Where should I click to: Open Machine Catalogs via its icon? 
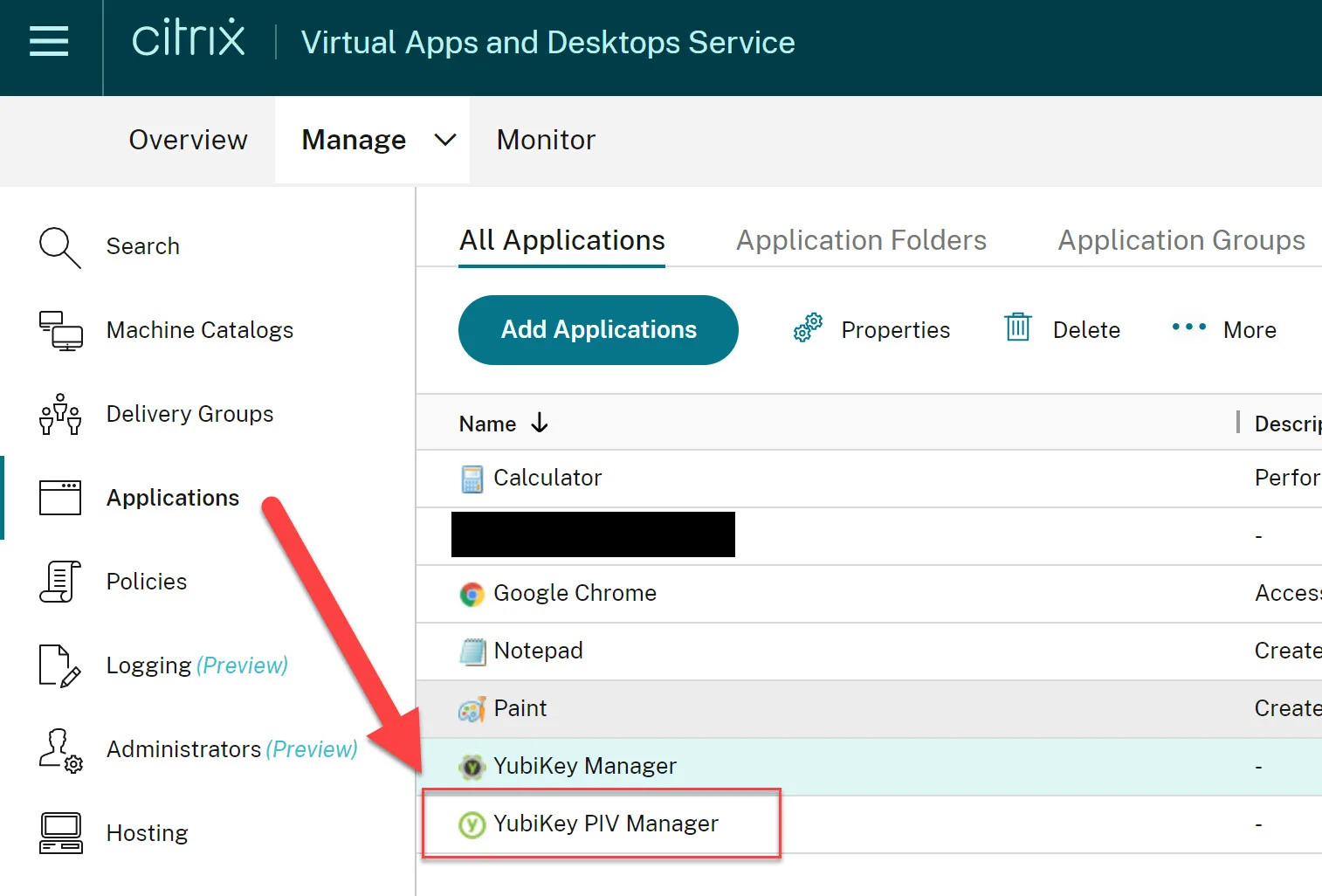60,331
